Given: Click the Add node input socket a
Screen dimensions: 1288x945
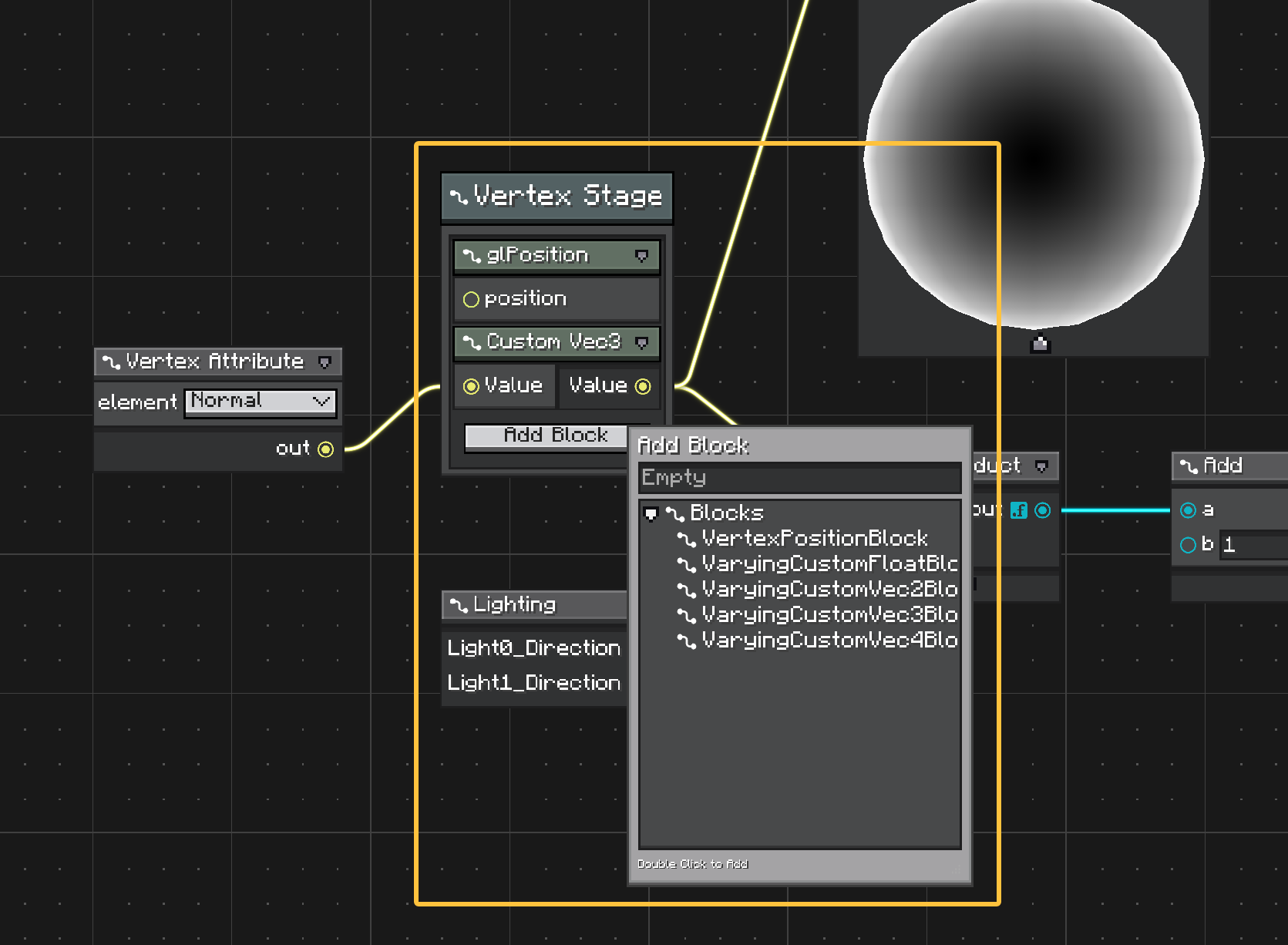Looking at the screenshot, I should 1188,510.
